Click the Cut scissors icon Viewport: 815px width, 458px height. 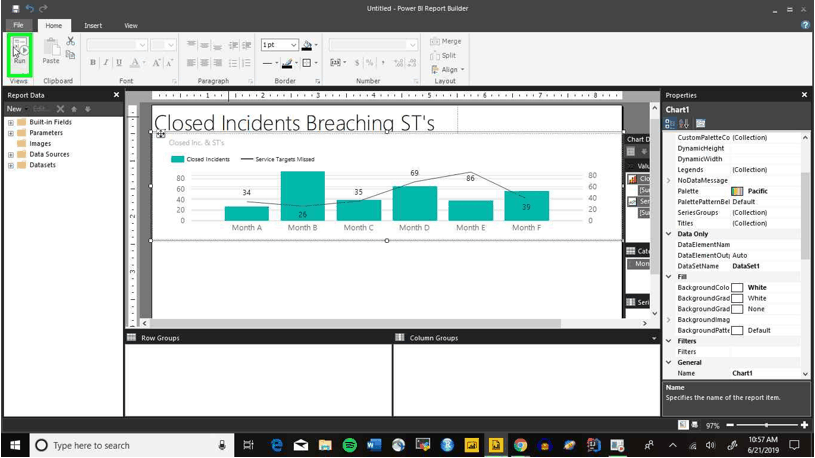click(71, 41)
